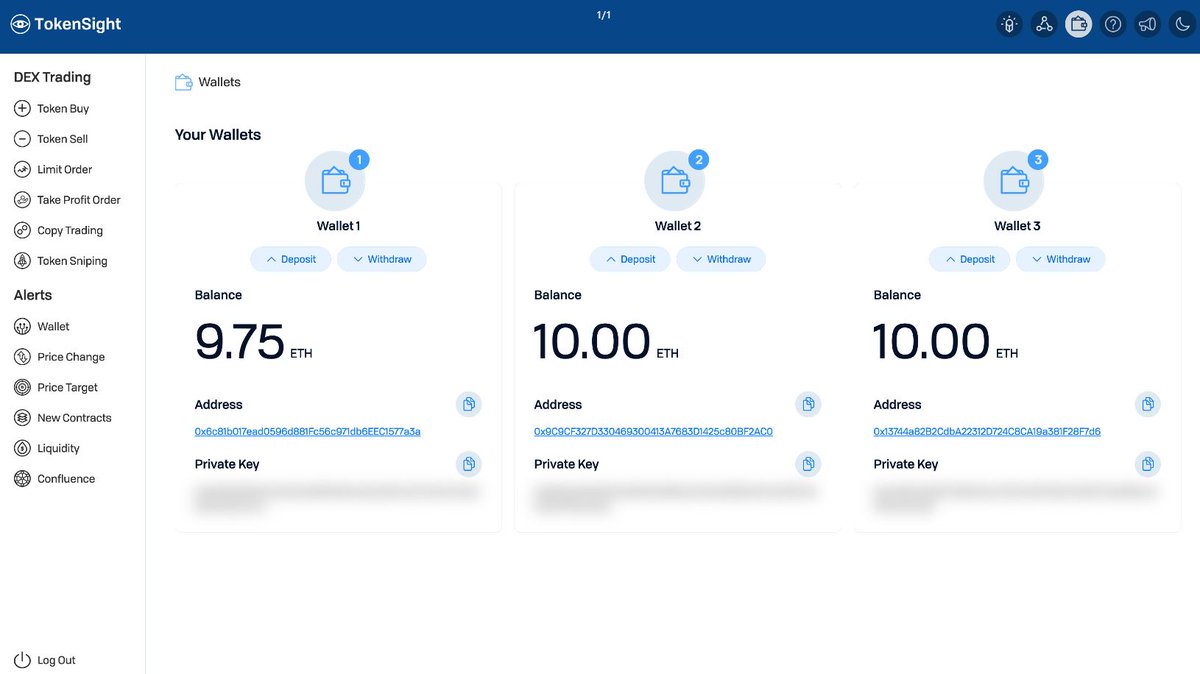Copy Wallet 1 private key
The height and width of the screenshot is (674, 1200).
(x=469, y=464)
